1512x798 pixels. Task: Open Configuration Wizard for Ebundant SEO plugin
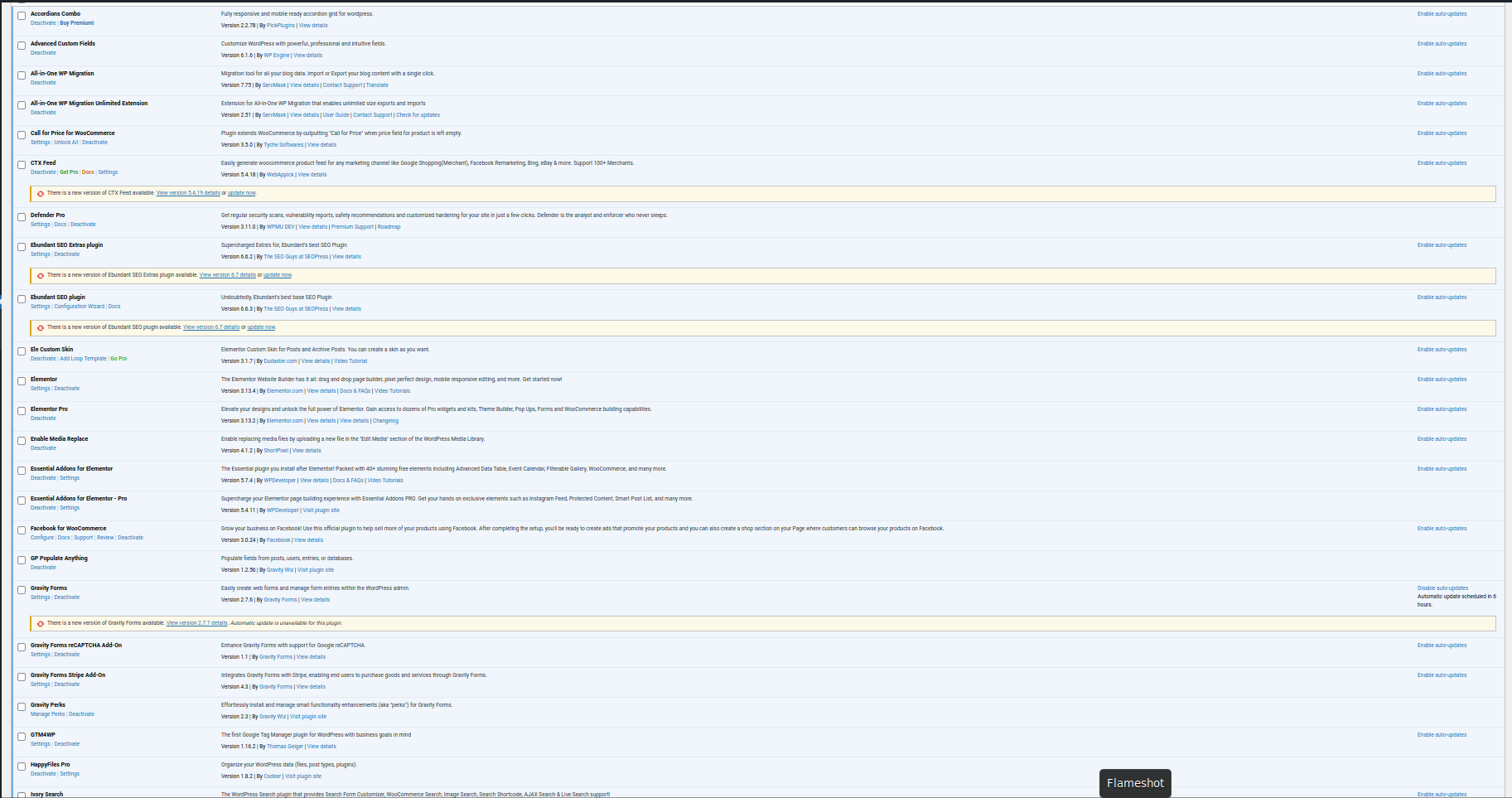(80, 307)
